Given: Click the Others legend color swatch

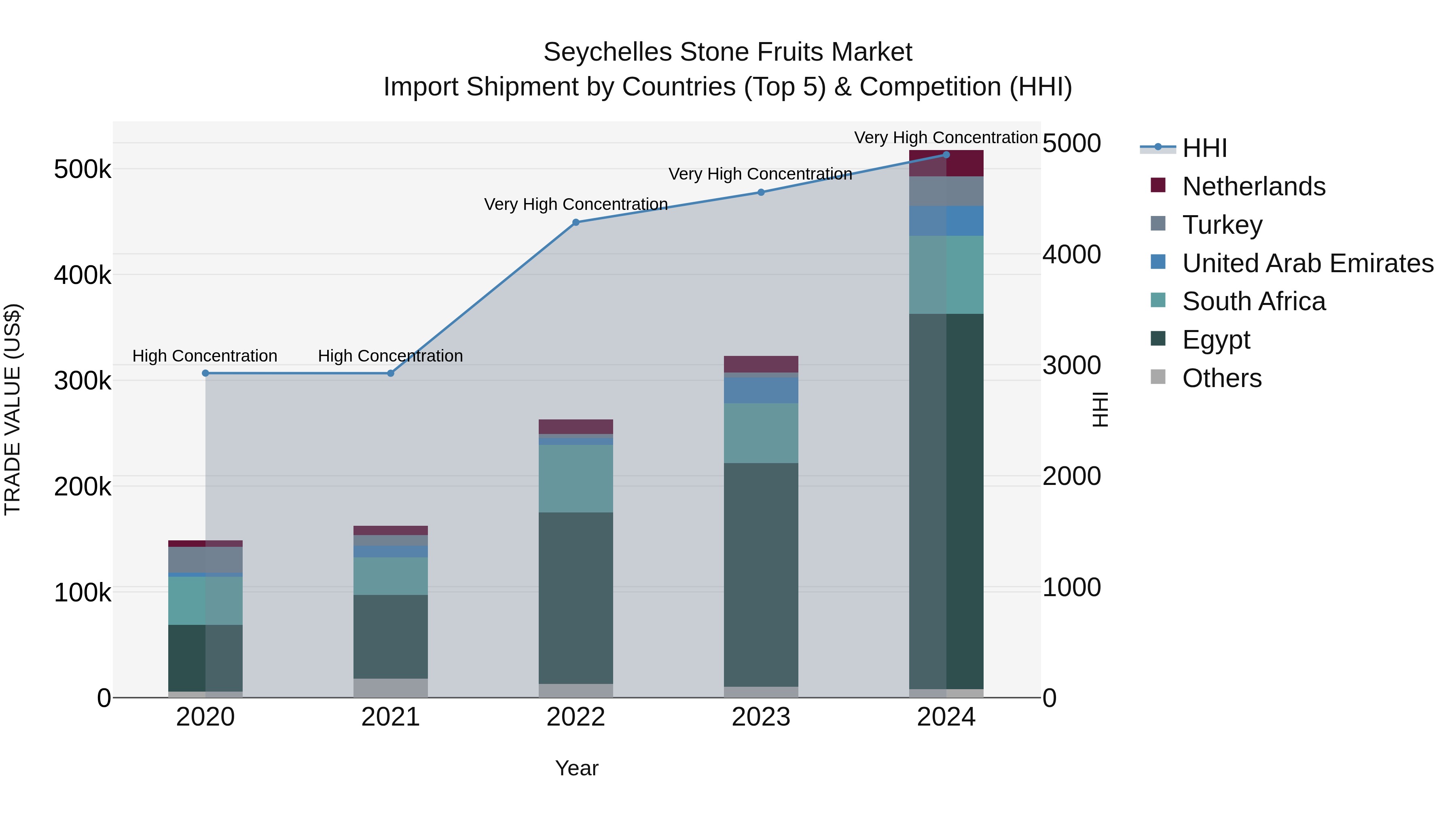Looking at the screenshot, I should coord(1158,377).
